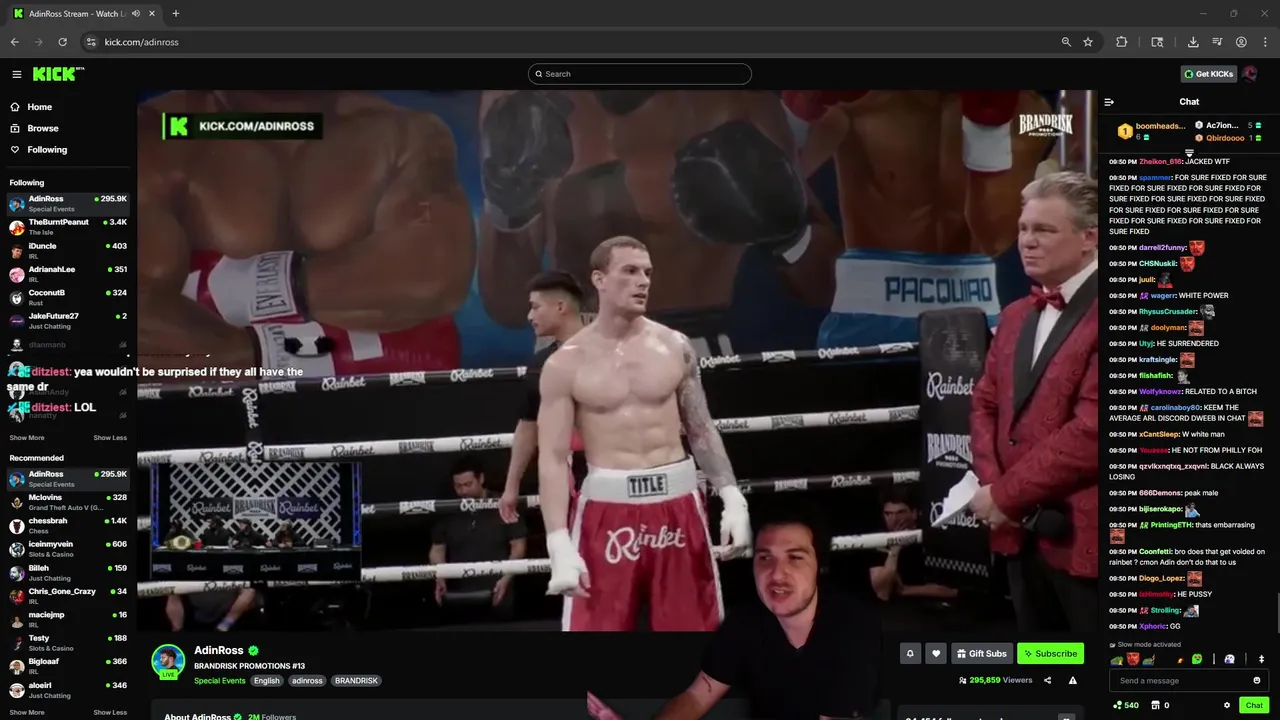Screen dimensions: 1280x720
Task: Open Chris_Gone_Crazy recommended channel
Action: (x=68, y=596)
